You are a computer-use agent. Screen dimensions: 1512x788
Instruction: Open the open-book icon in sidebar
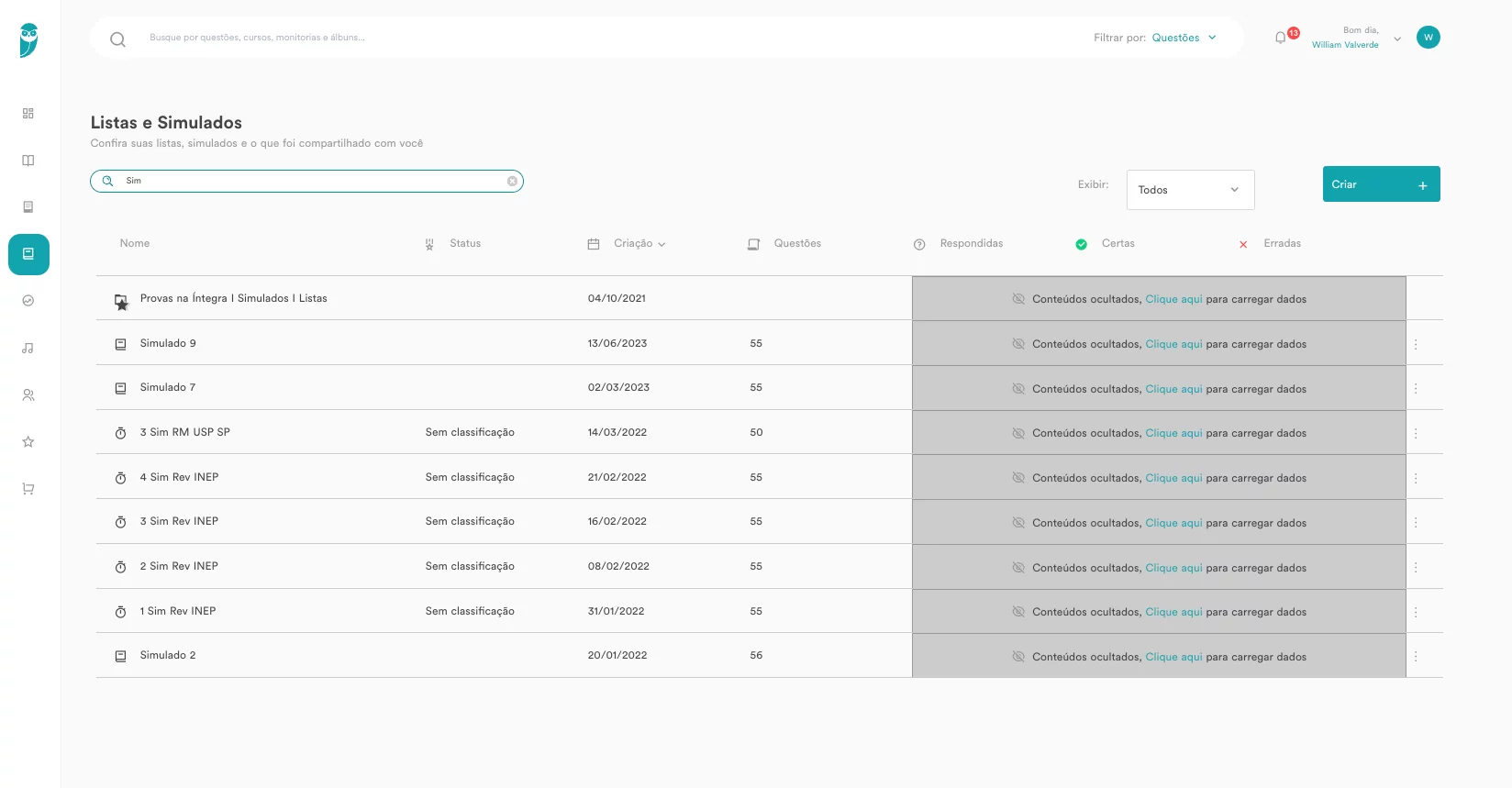(28, 161)
